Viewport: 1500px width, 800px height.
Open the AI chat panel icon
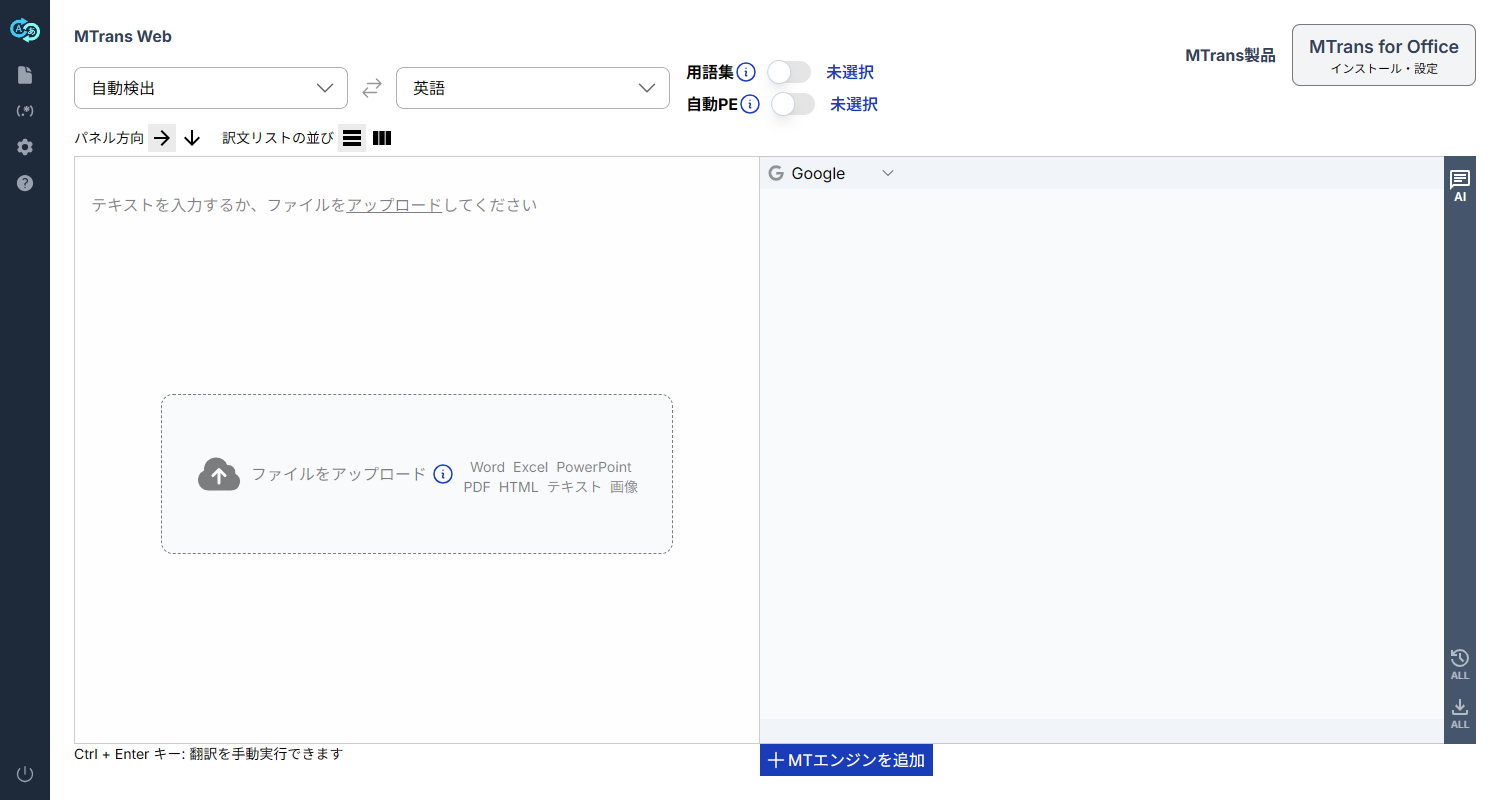pyautogui.click(x=1459, y=185)
